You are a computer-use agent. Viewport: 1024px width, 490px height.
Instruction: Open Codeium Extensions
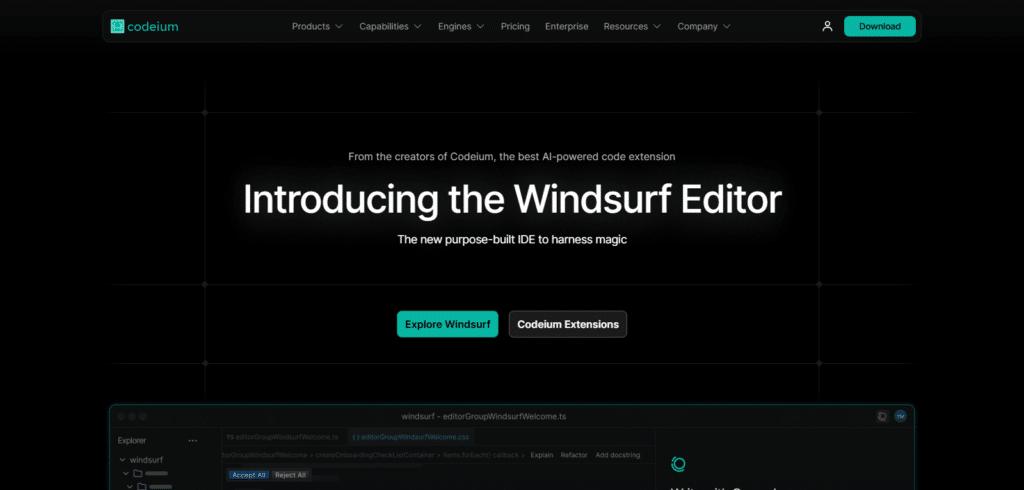point(568,324)
